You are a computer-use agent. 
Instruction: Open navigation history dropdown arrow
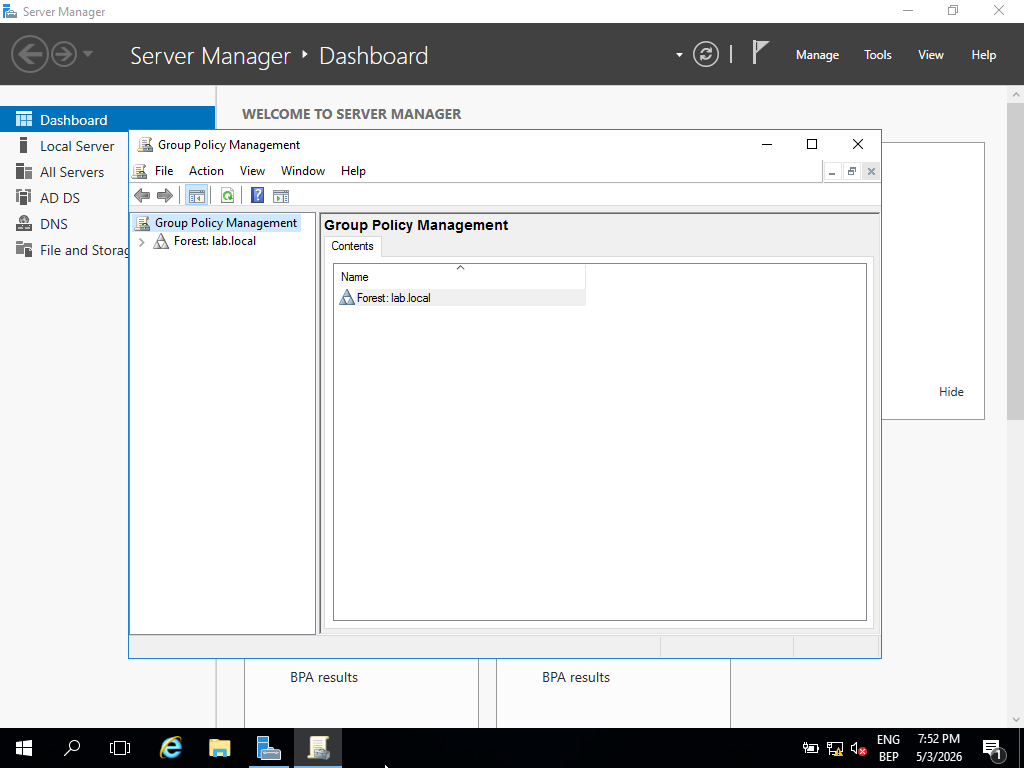88,54
